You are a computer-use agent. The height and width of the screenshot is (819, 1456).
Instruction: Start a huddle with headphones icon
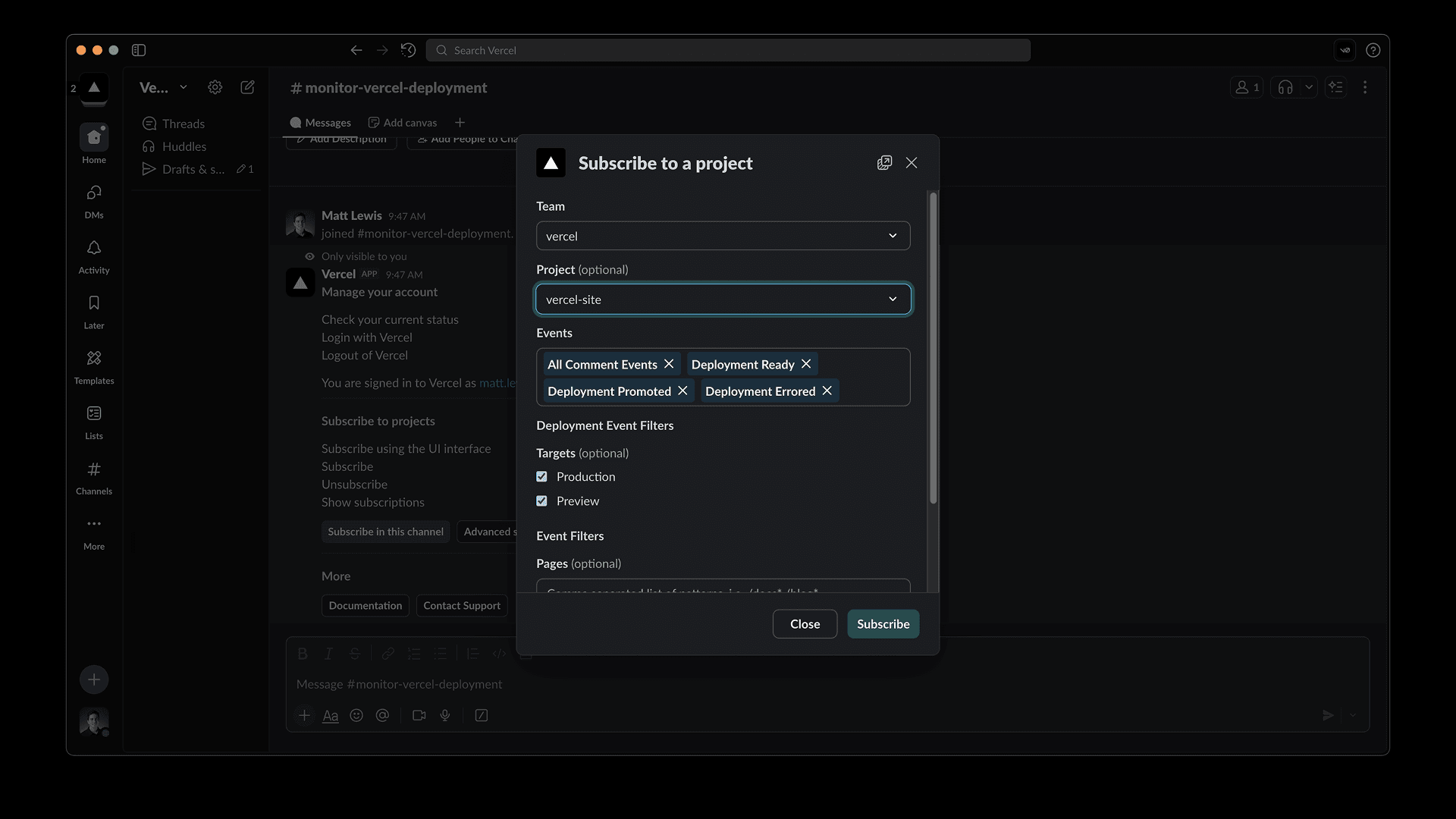[1285, 88]
